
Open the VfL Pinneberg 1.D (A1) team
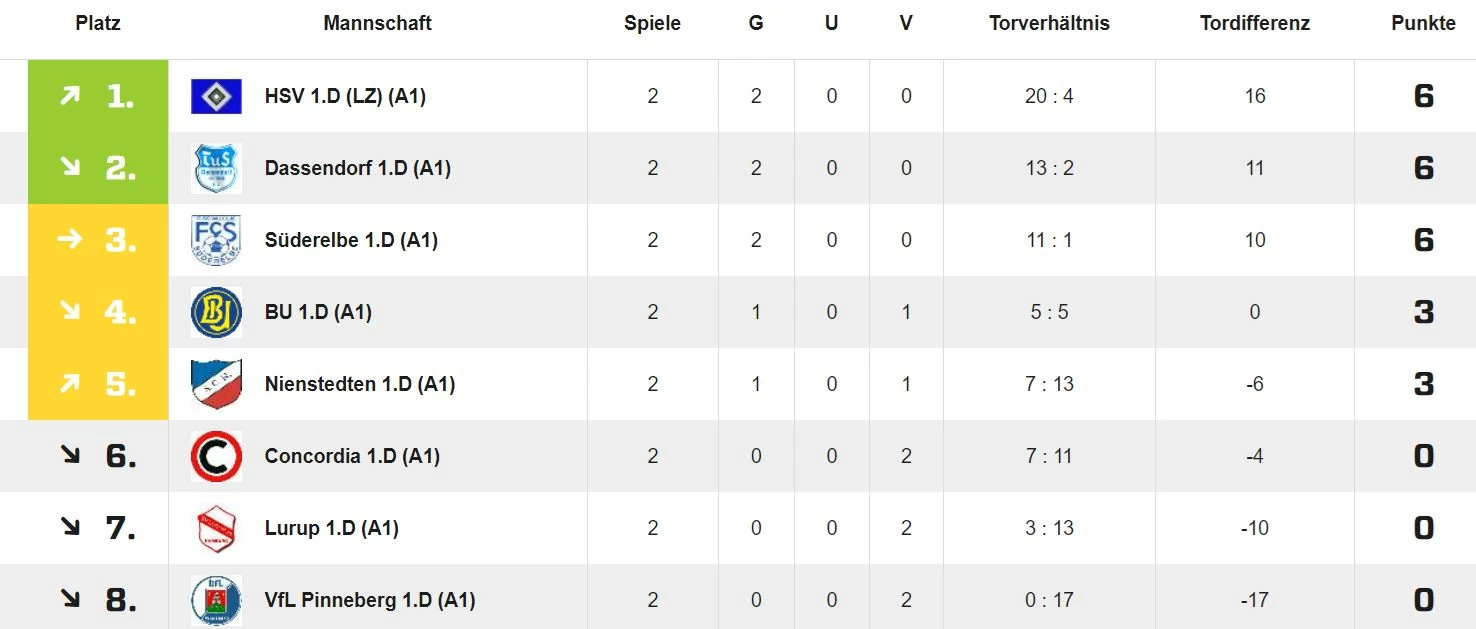[370, 600]
